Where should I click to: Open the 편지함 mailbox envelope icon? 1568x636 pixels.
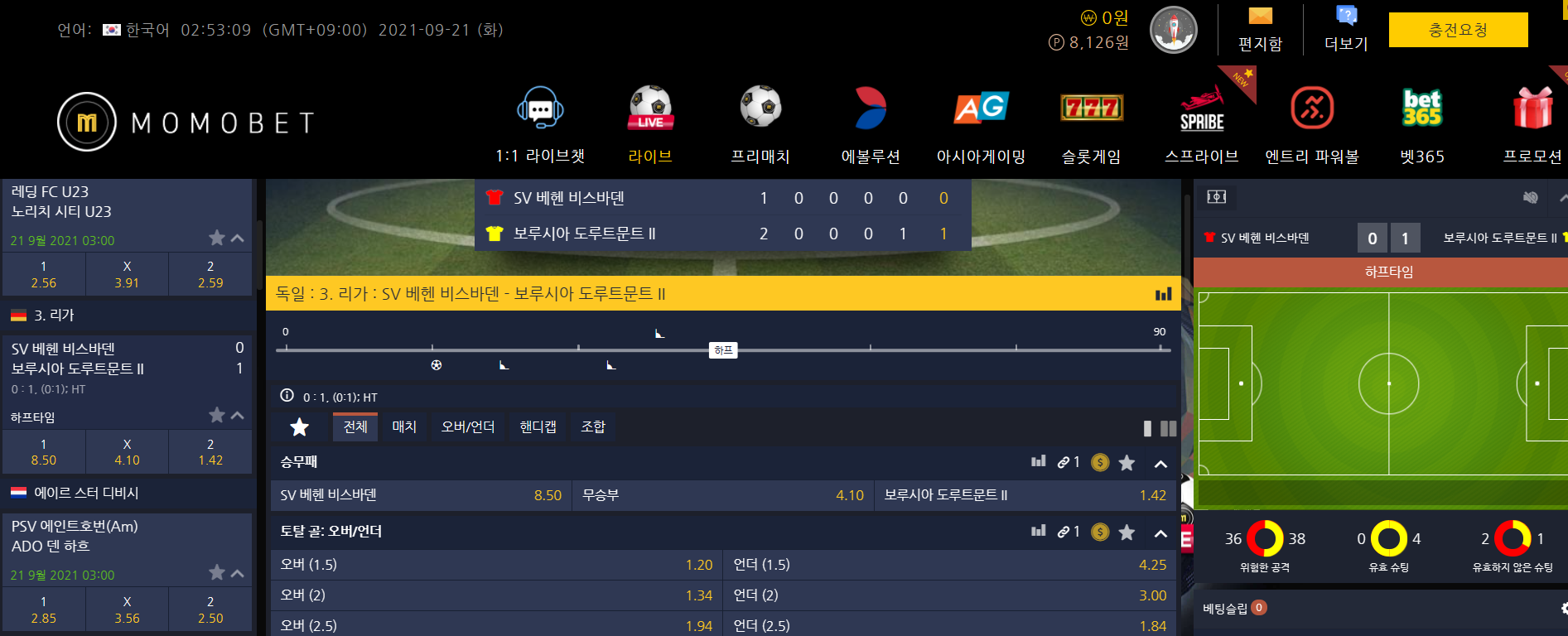click(1260, 16)
